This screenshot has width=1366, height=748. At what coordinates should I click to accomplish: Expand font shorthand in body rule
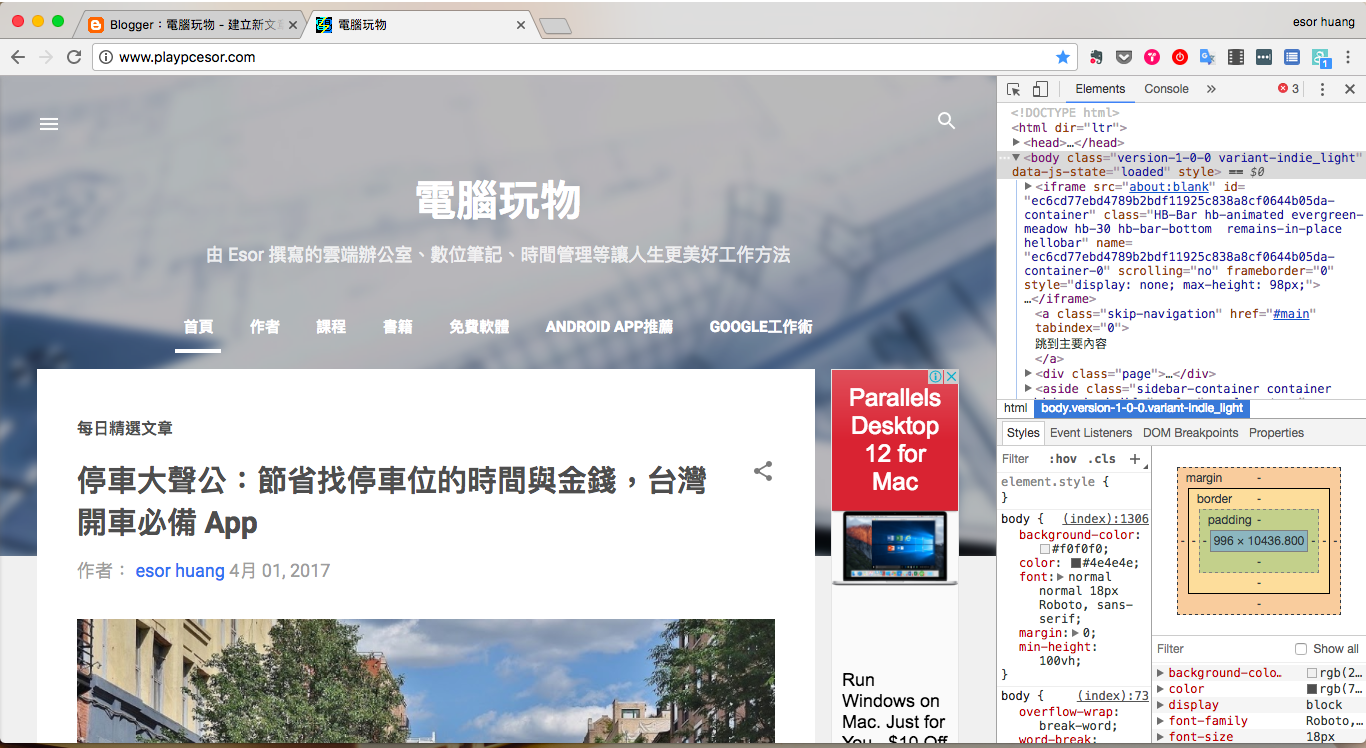click(x=1061, y=577)
